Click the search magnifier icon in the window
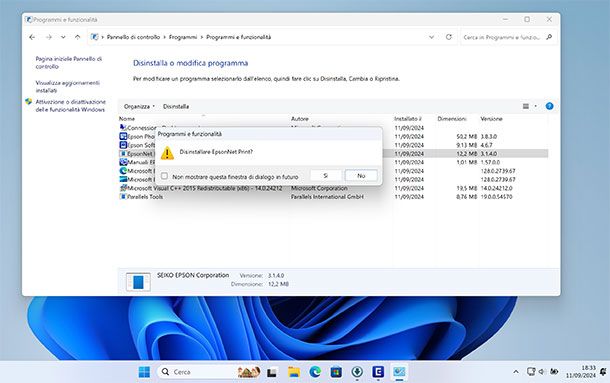Screen dimensions: 610x383 (549, 37)
